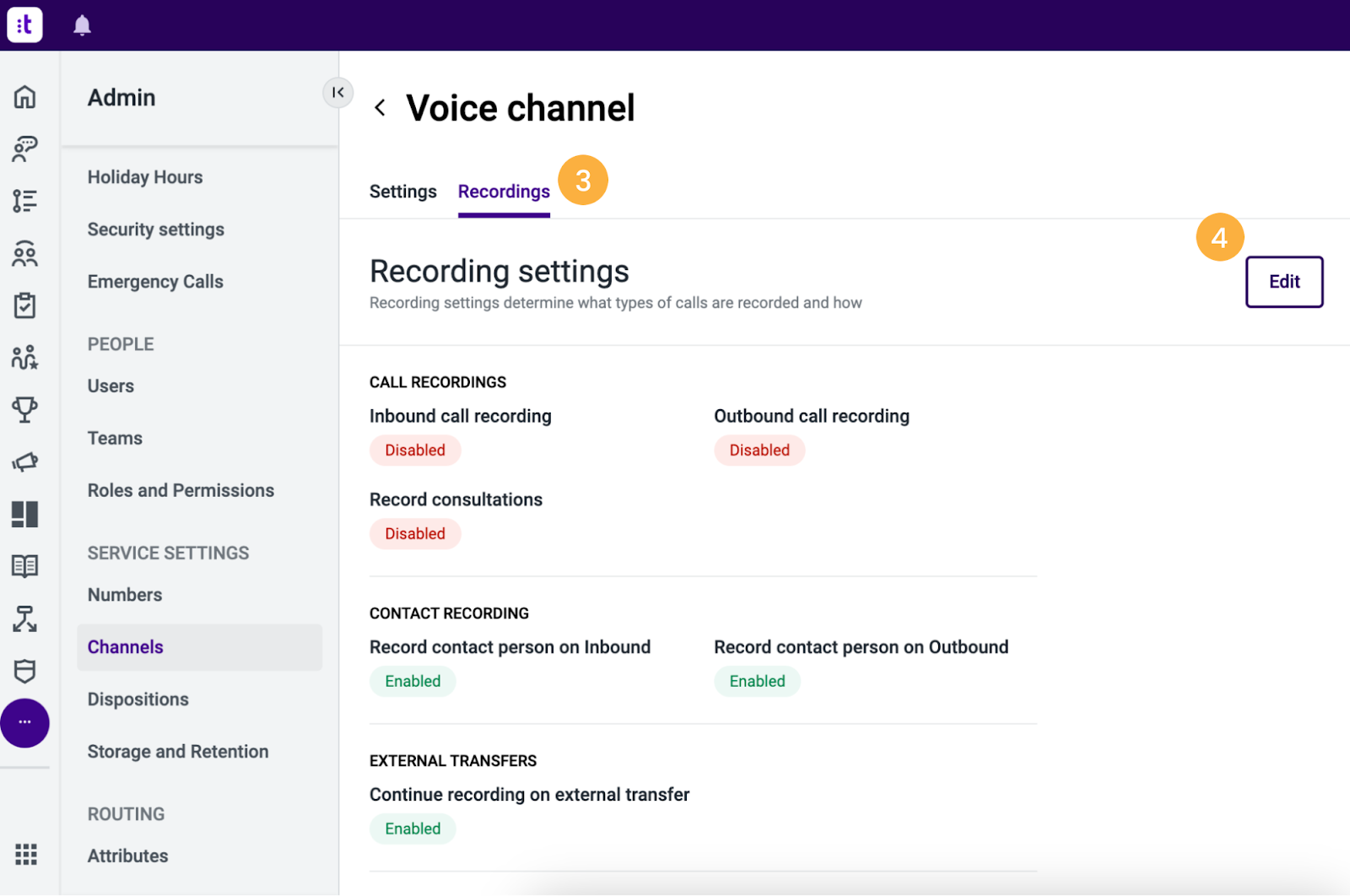Viewport: 1350px width, 896px height.
Task: Select the workflow routing icon in sidebar
Action: pos(25,618)
